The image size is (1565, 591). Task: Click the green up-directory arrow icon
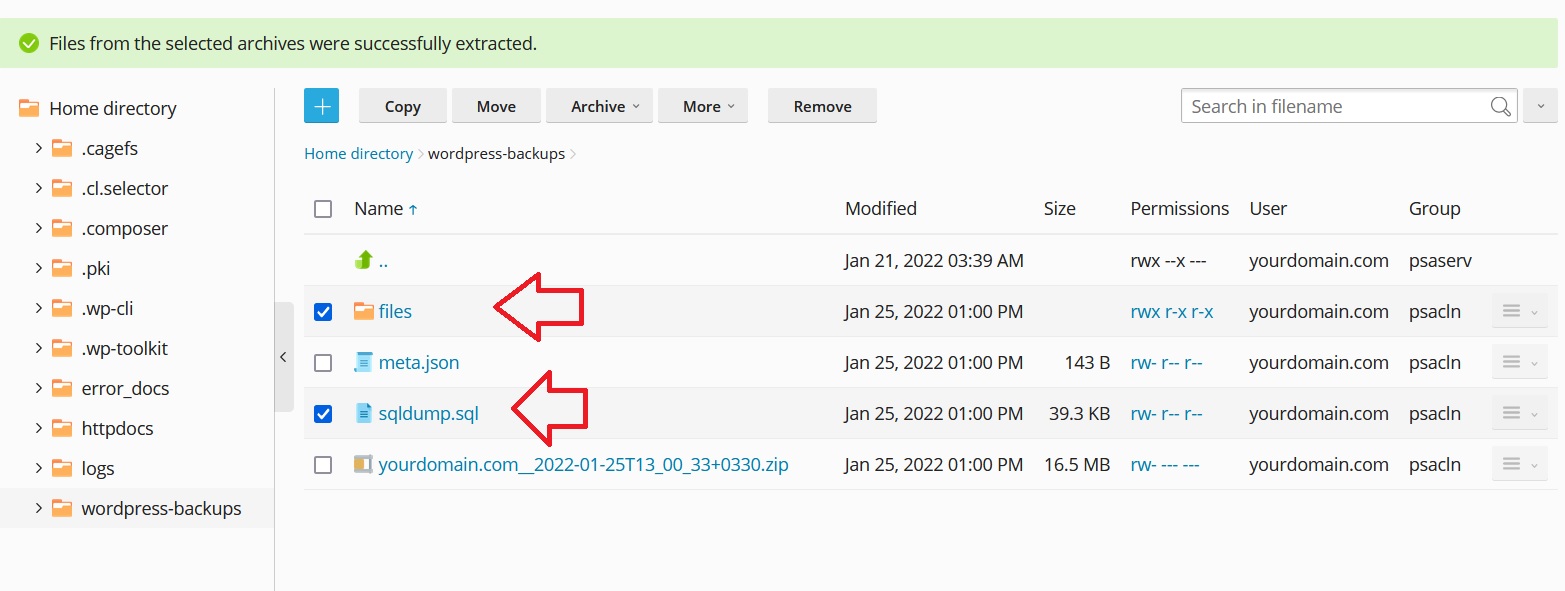coord(364,261)
